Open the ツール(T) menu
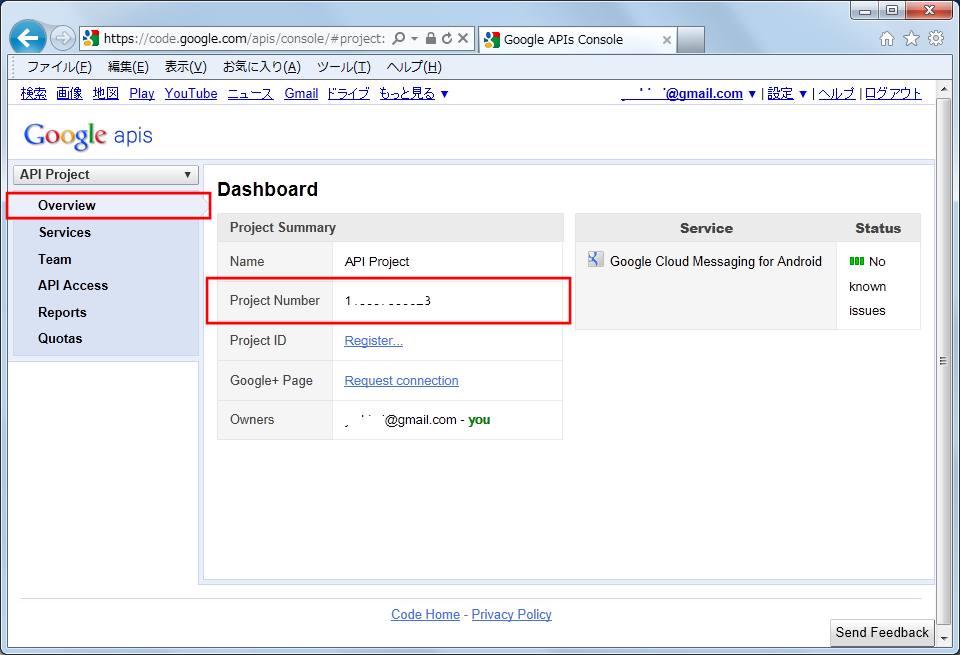Viewport: 960px width, 655px height. pyautogui.click(x=343, y=67)
